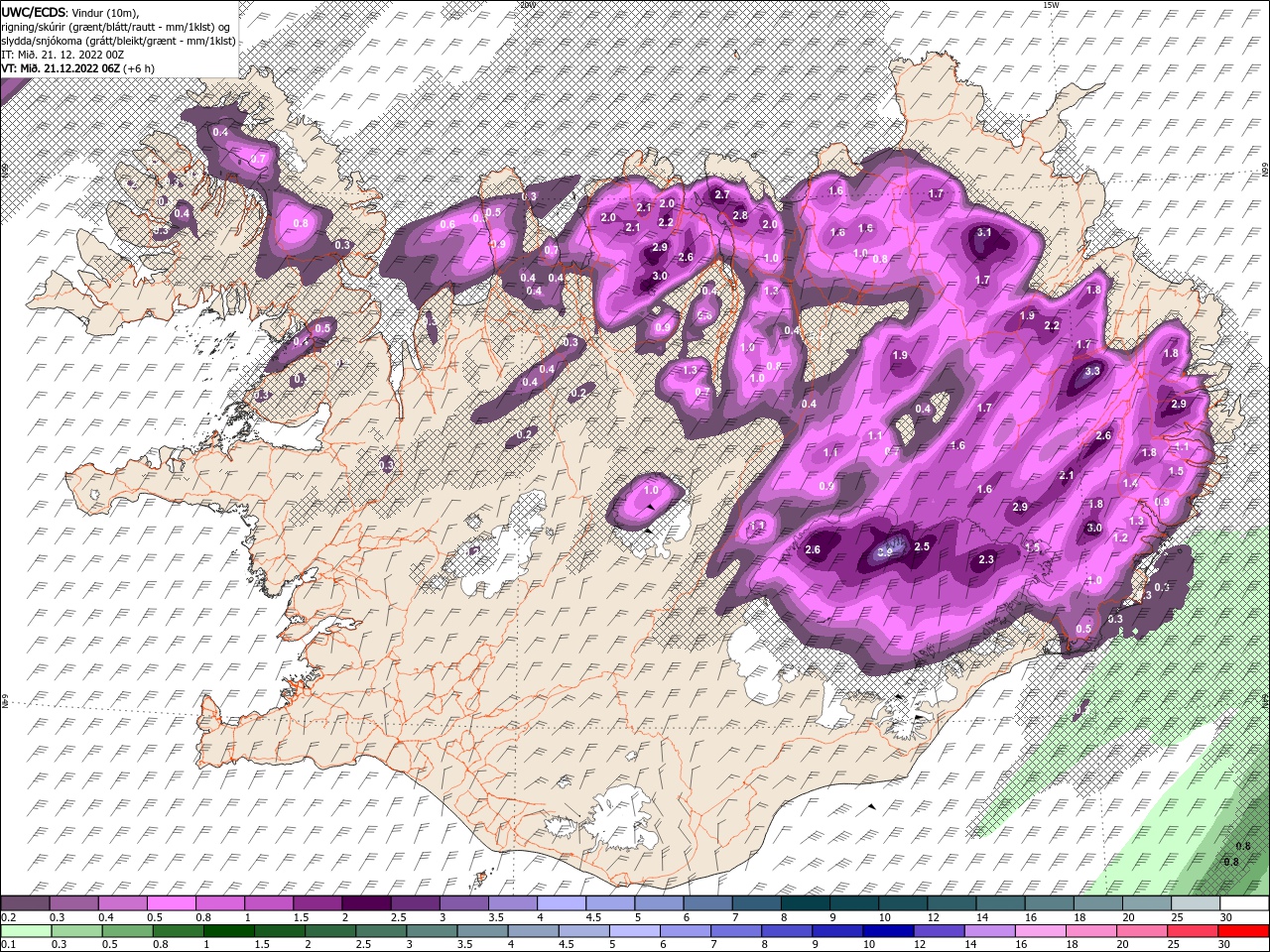Click the 30 label in top legend row
The image size is (1270, 952).
click(x=1225, y=917)
